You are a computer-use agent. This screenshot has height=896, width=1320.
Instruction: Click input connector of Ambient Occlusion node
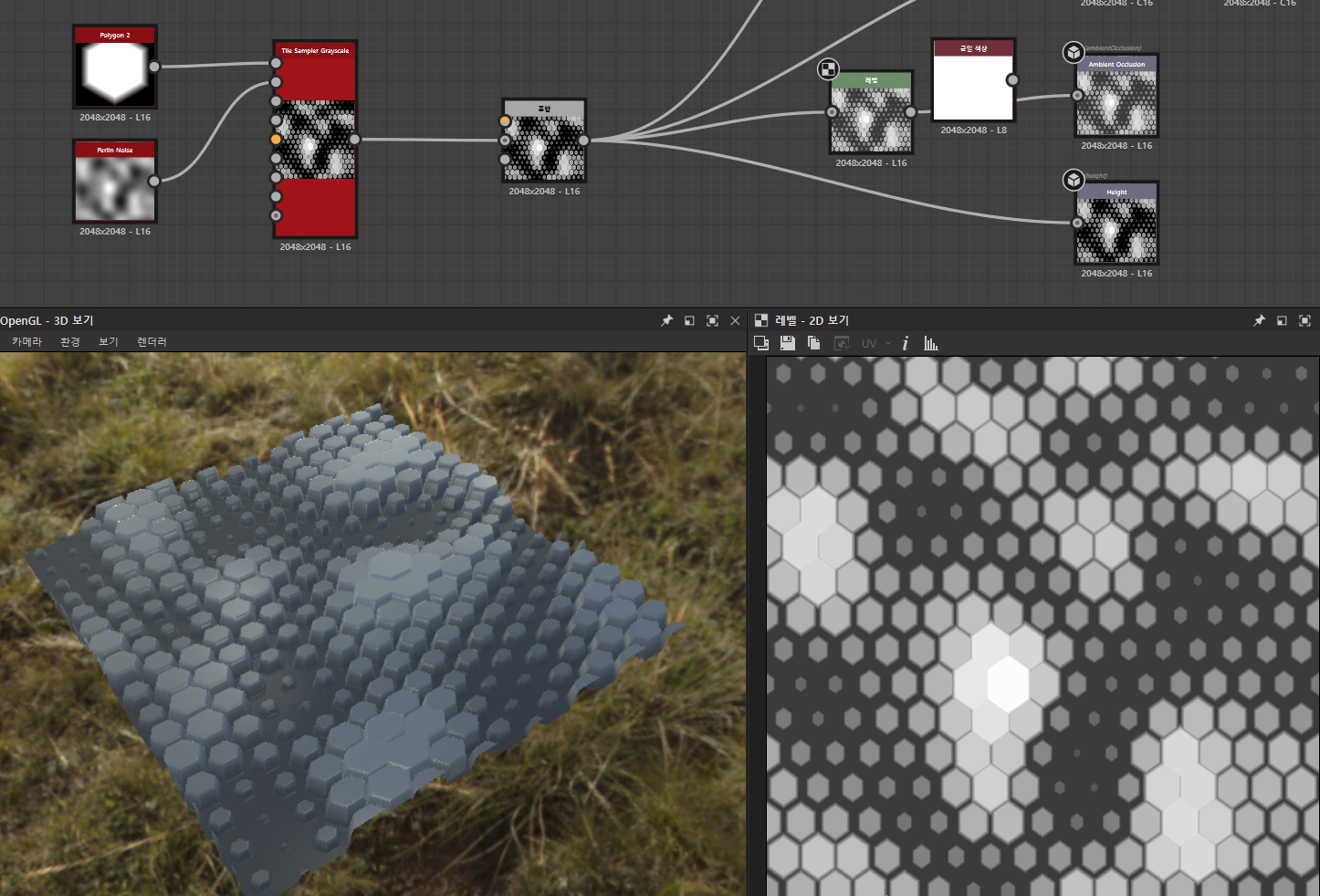point(1077,95)
